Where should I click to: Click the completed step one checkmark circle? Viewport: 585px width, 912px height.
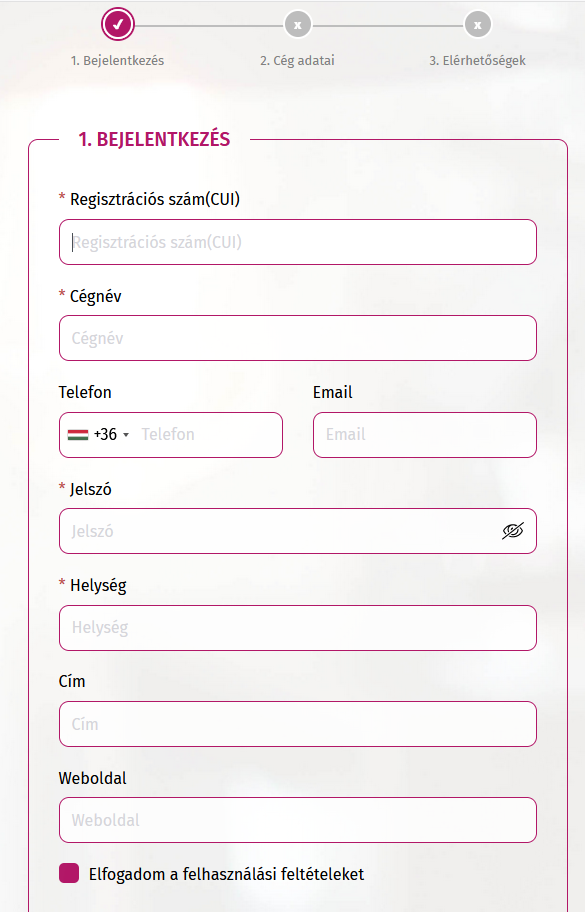coord(117,24)
